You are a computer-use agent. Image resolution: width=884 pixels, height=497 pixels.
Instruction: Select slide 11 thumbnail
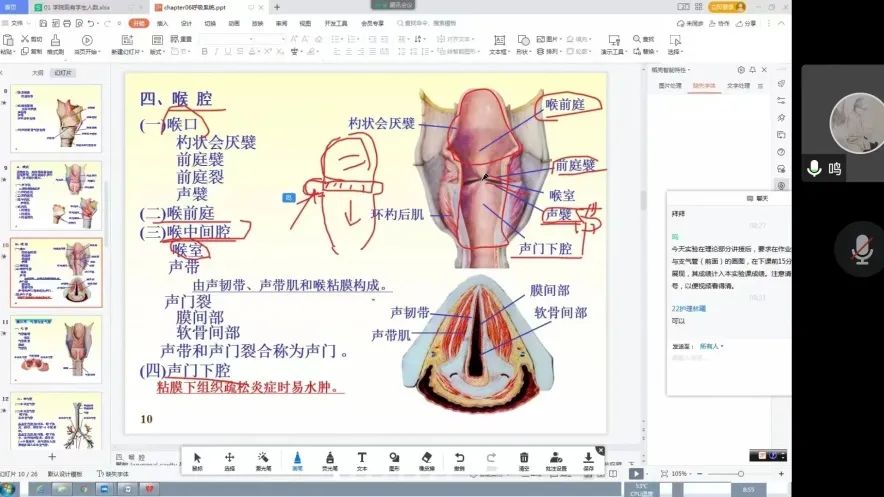pos(56,349)
